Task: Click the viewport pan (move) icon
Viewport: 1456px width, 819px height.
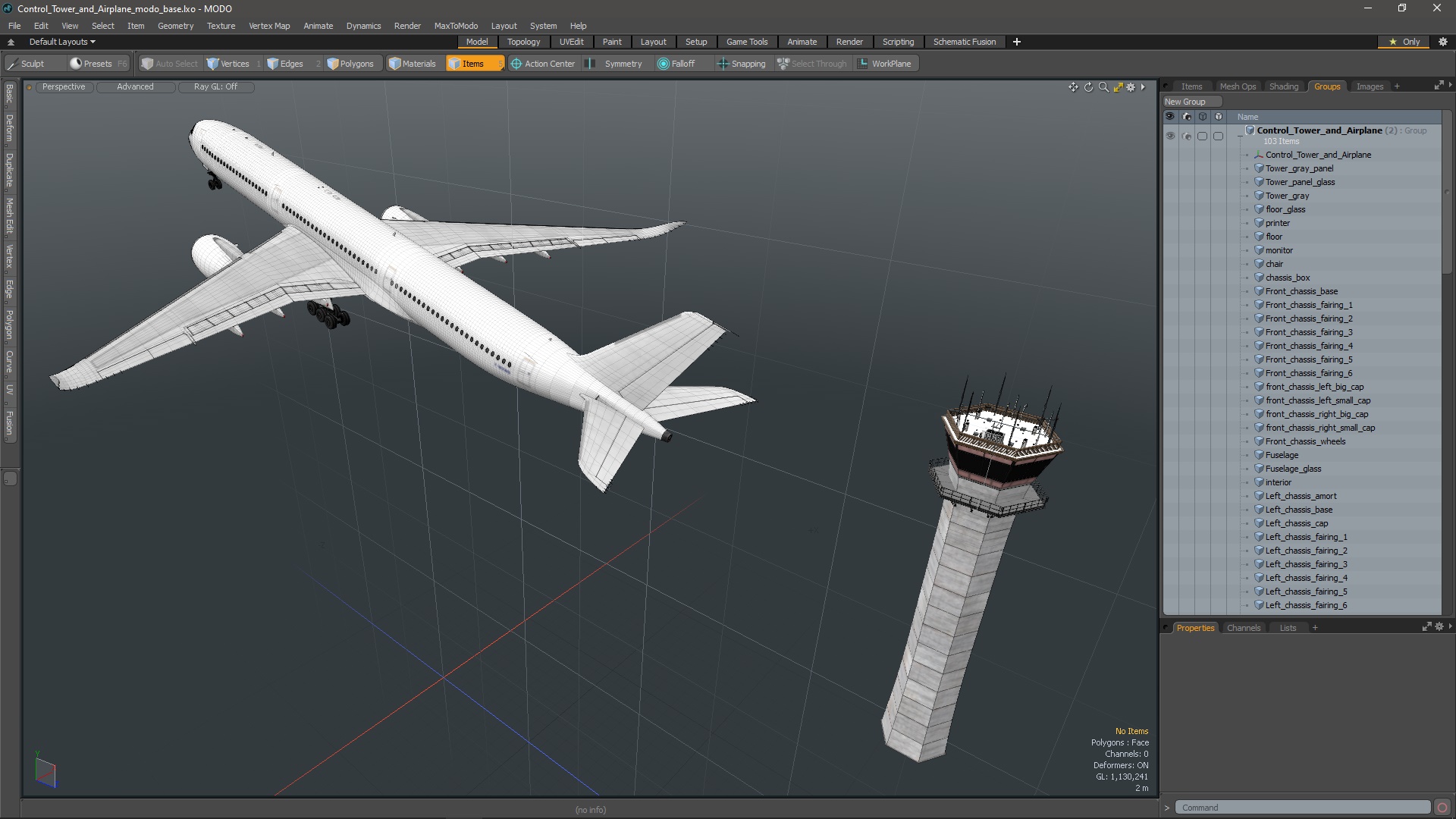Action: [1073, 87]
